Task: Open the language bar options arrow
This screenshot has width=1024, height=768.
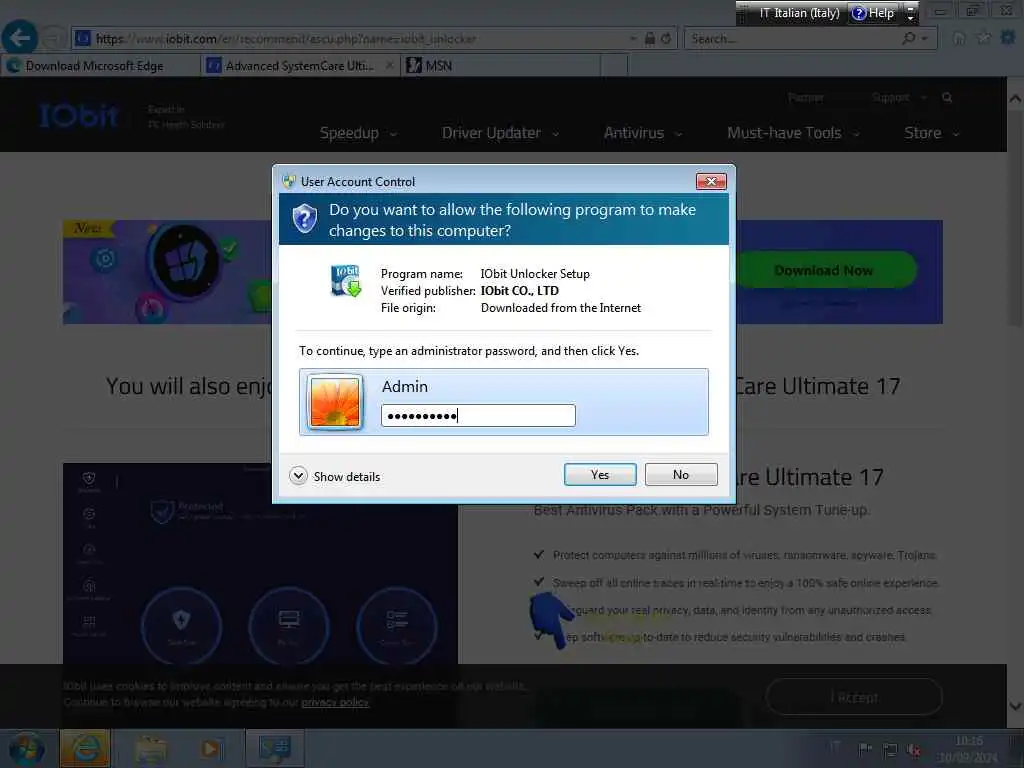Action: pos(910,13)
